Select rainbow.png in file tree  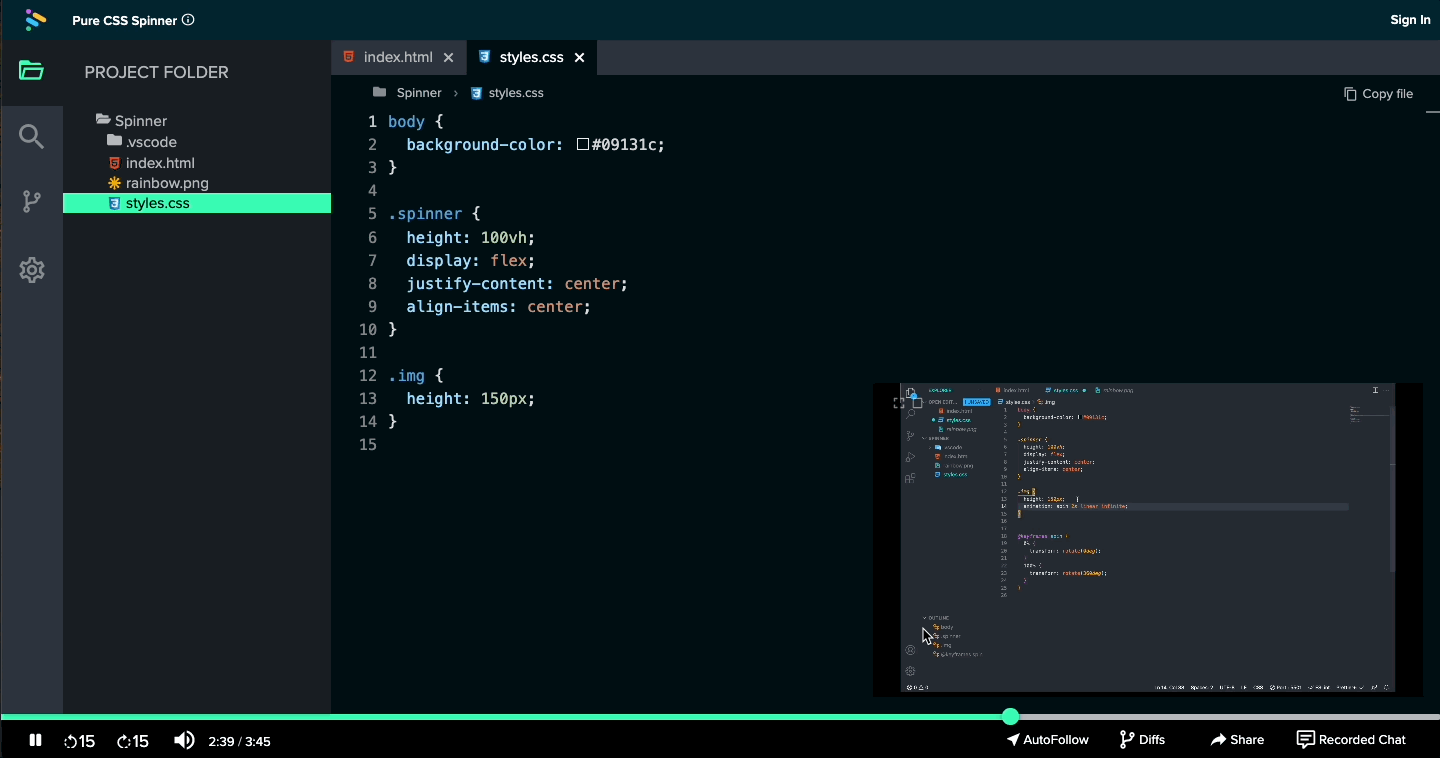coord(166,183)
